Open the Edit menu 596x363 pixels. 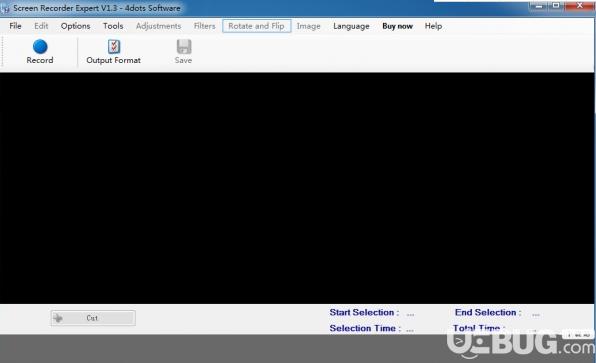tap(41, 26)
